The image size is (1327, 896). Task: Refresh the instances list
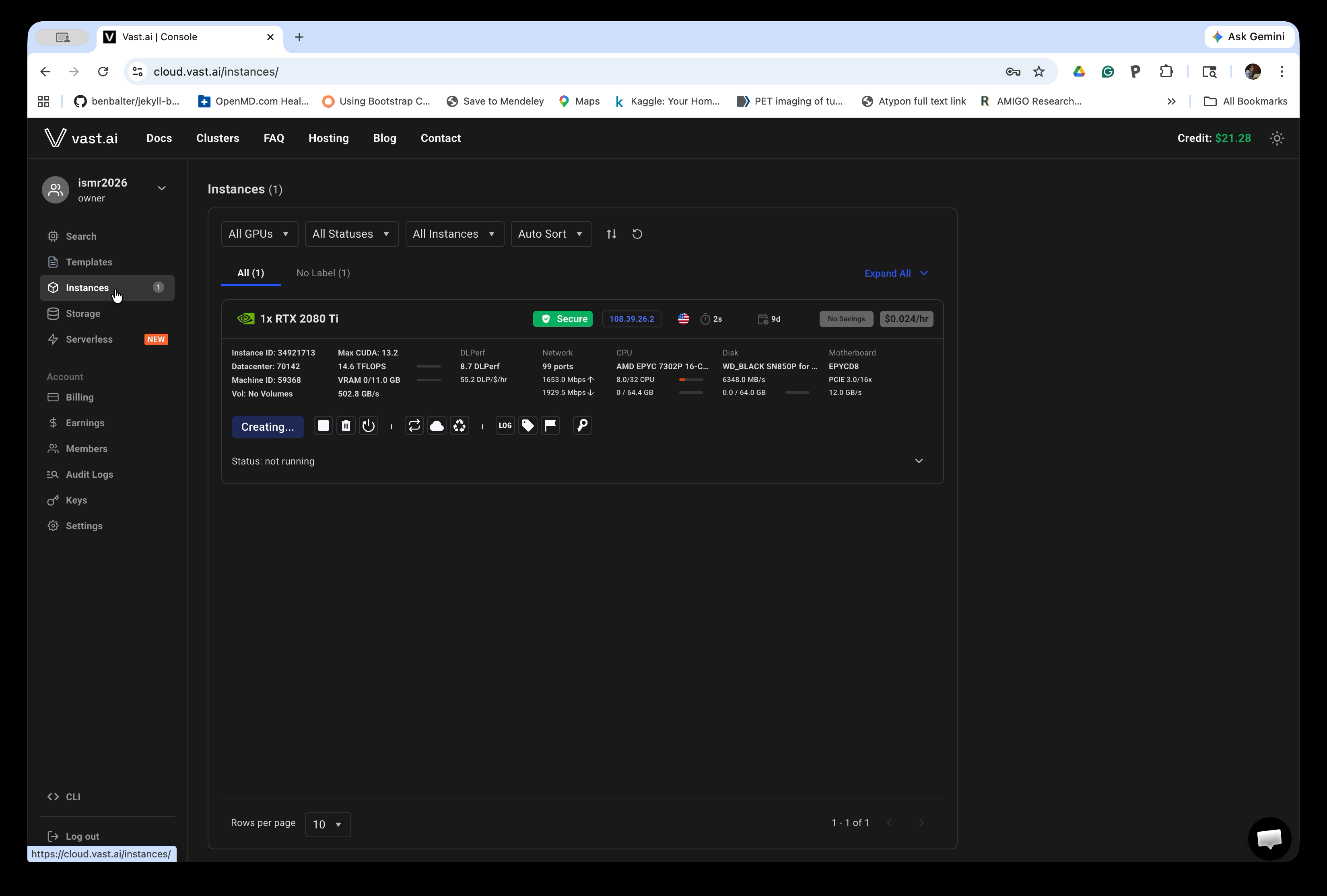click(x=637, y=234)
